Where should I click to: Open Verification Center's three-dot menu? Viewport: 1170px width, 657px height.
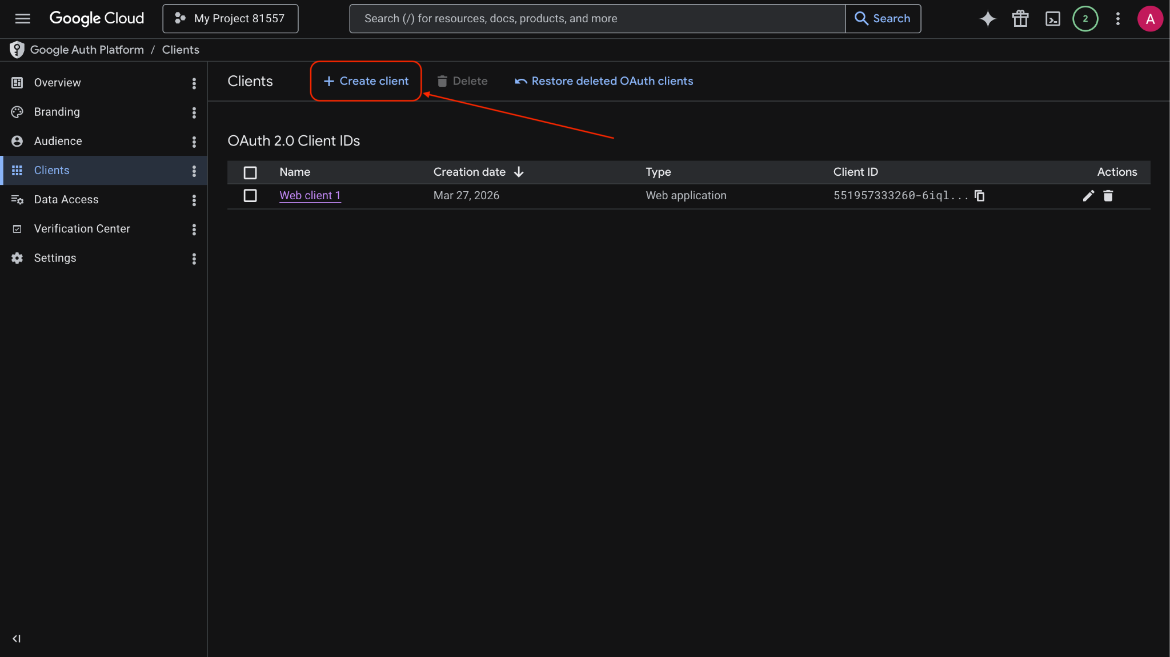[194, 229]
